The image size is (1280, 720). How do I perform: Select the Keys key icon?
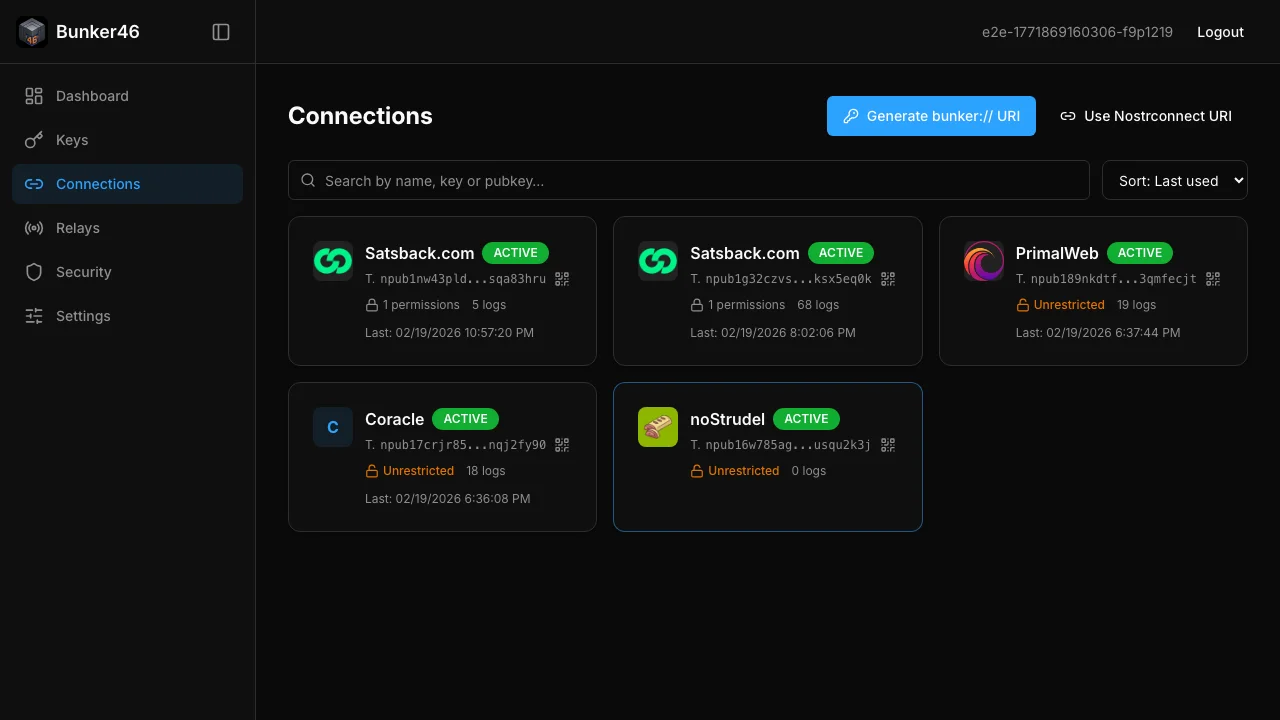(x=33, y=139)
